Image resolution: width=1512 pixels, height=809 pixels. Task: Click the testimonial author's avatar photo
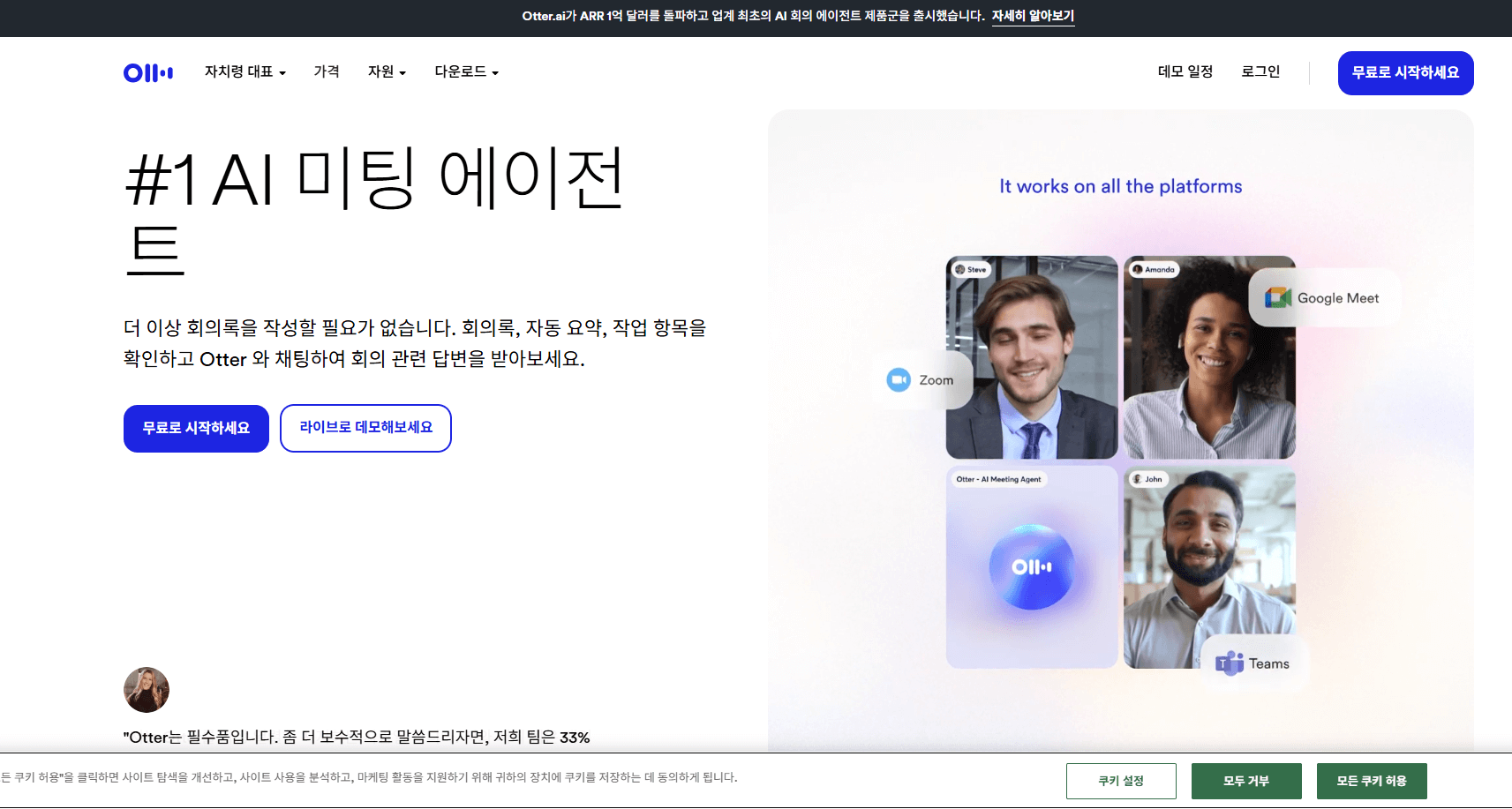coord(147,689)
